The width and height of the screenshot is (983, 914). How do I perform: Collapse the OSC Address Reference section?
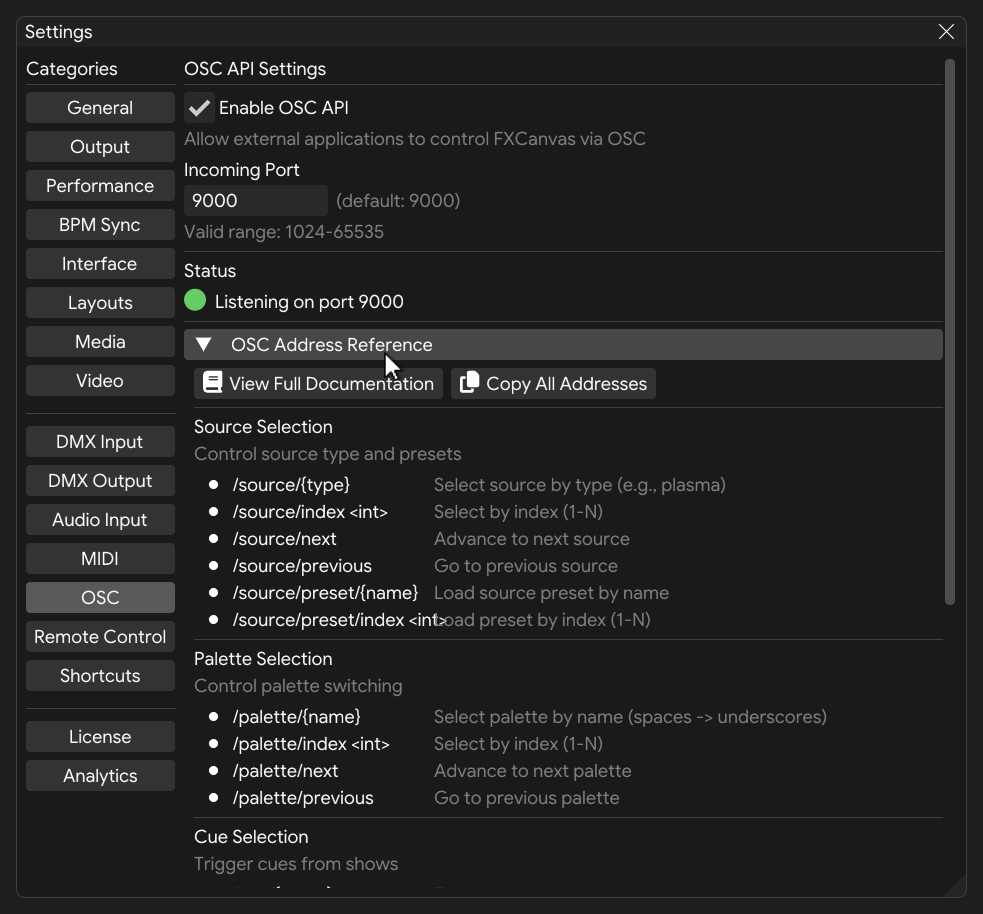[563, 345]
